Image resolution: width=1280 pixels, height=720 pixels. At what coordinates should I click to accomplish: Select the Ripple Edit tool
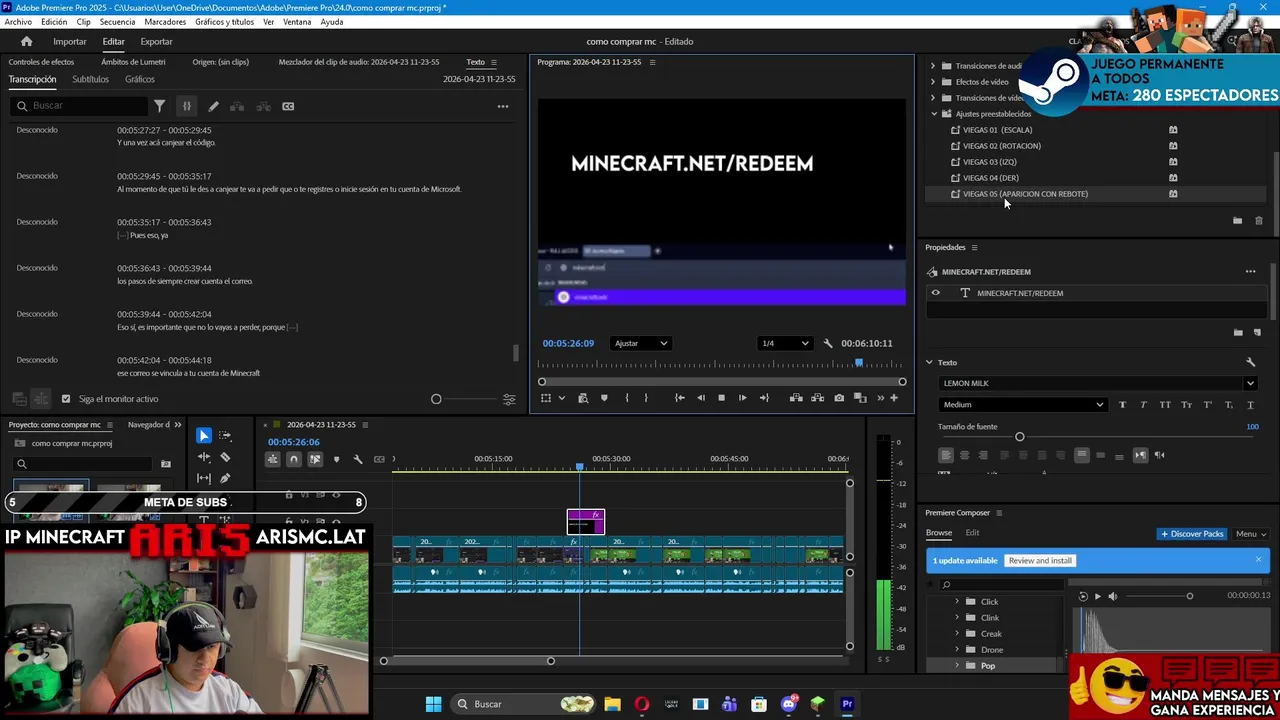204,457
